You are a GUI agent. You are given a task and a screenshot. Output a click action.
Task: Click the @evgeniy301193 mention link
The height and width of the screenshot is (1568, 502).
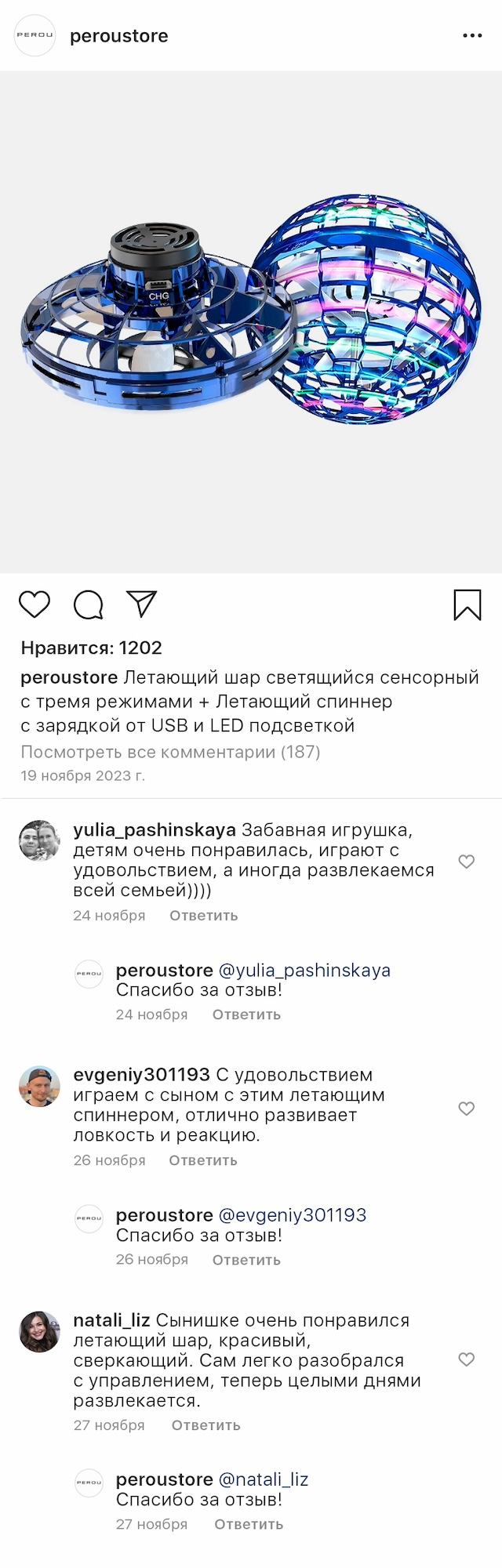293,1215
